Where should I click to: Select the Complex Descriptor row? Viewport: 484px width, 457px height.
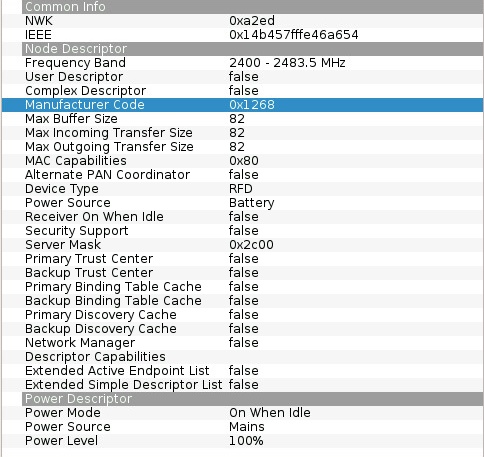click(243, 91)
